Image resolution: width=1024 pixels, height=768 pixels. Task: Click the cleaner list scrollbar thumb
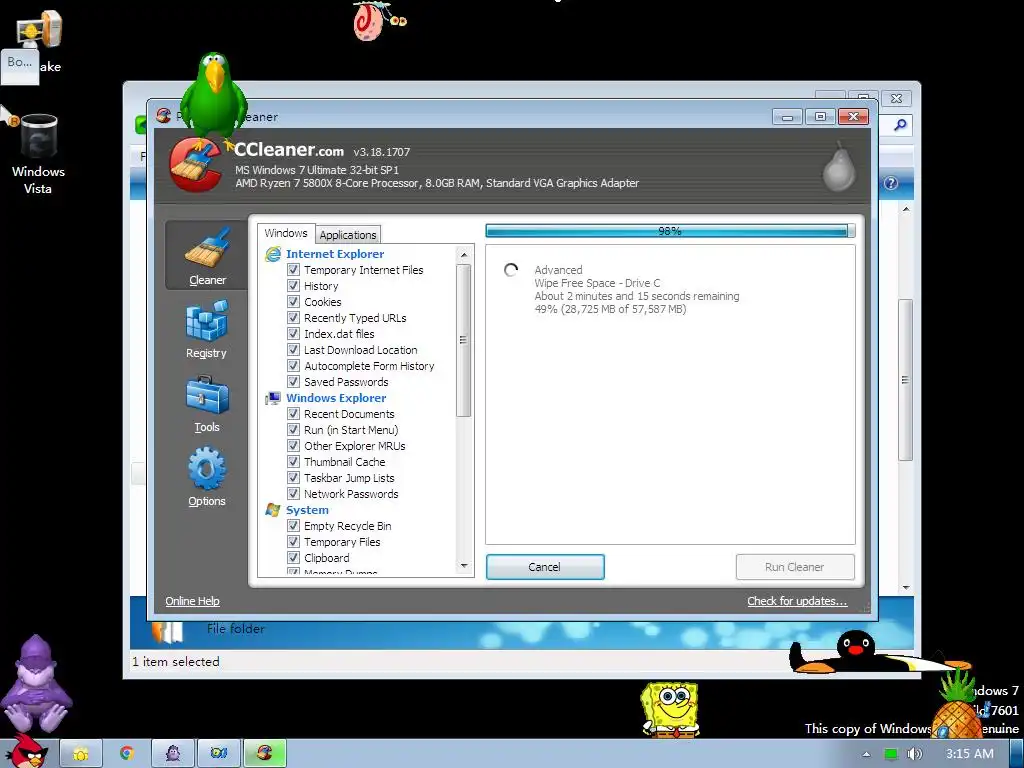pos(464,340)
